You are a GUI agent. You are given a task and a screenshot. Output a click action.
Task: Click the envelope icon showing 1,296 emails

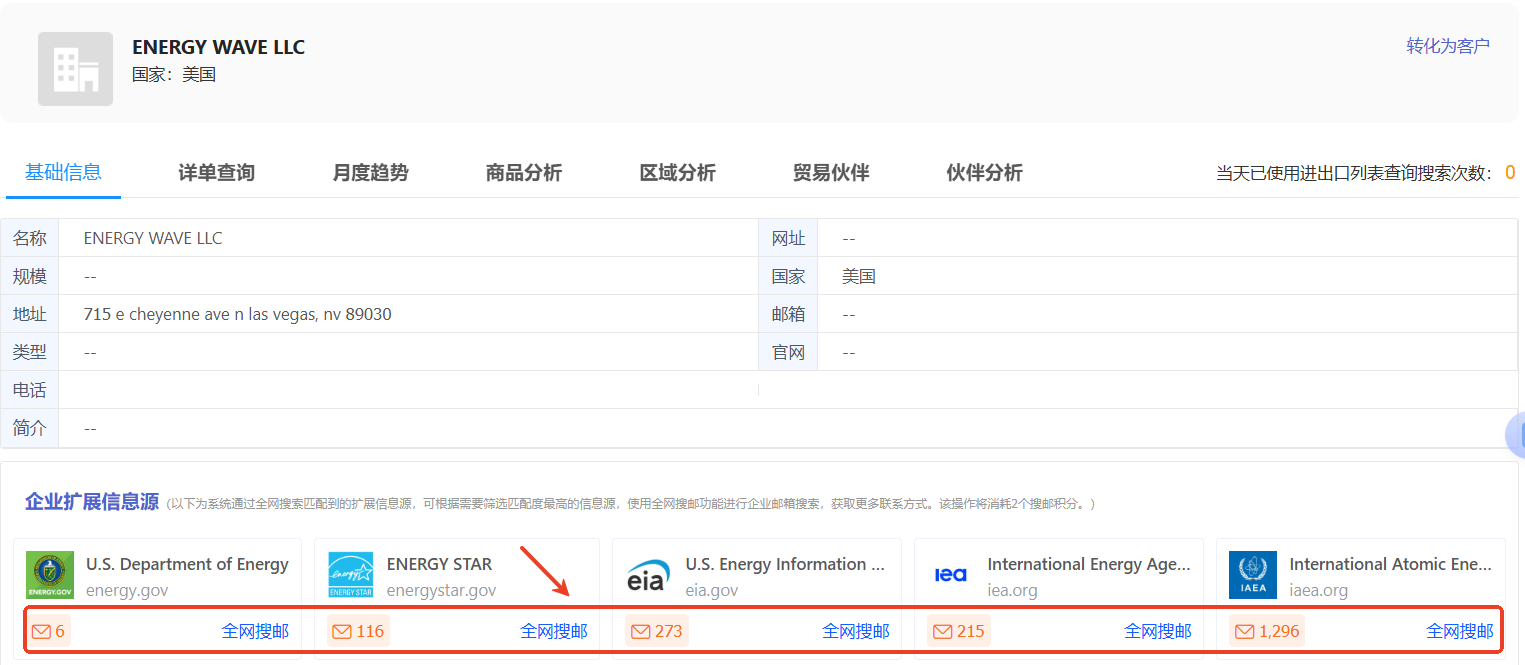tap(1244, 631)
